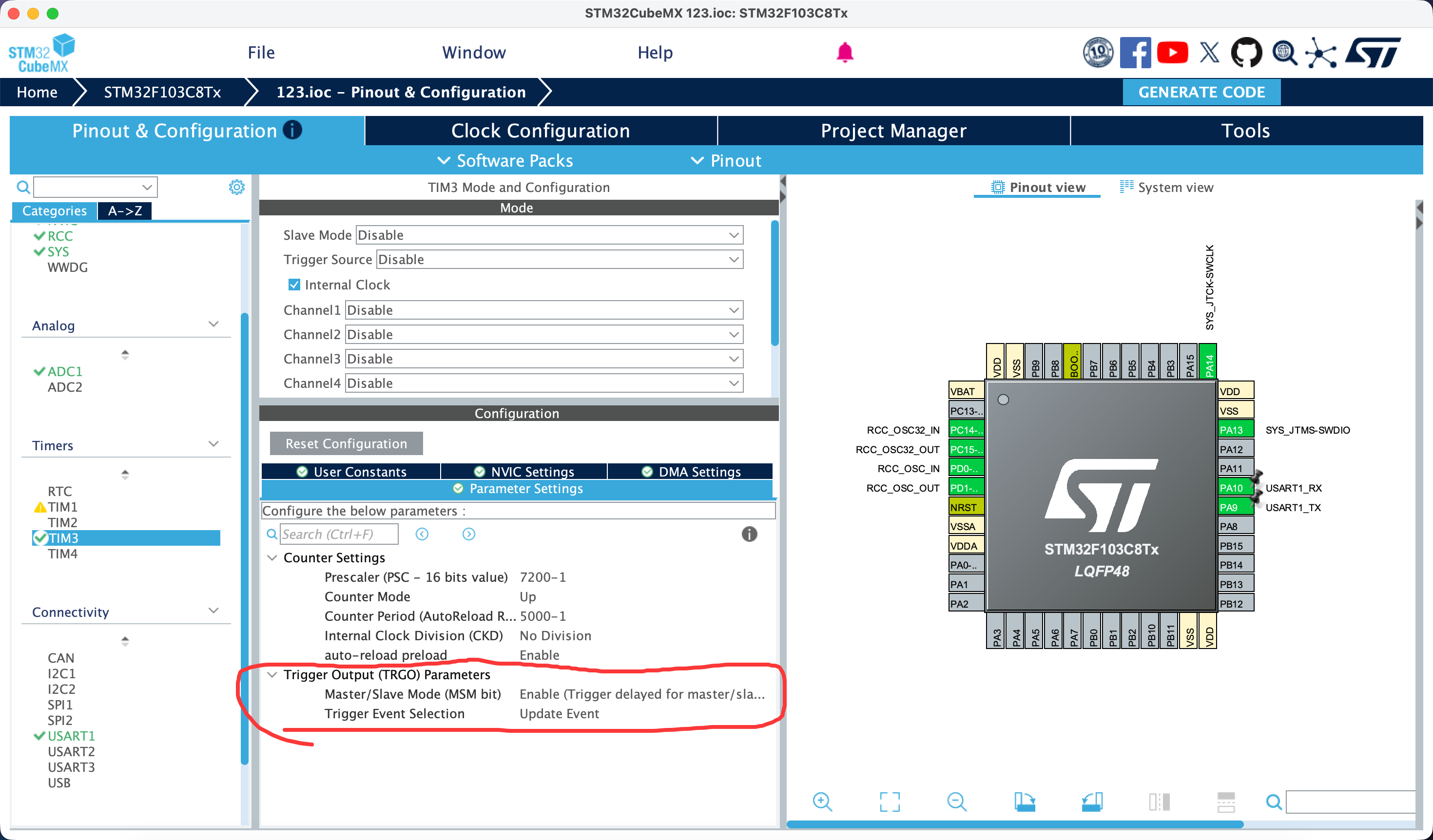Select the A->Z sorting tab
Image resolution: width=1433 pixels, height=840 pixels.
125,211
